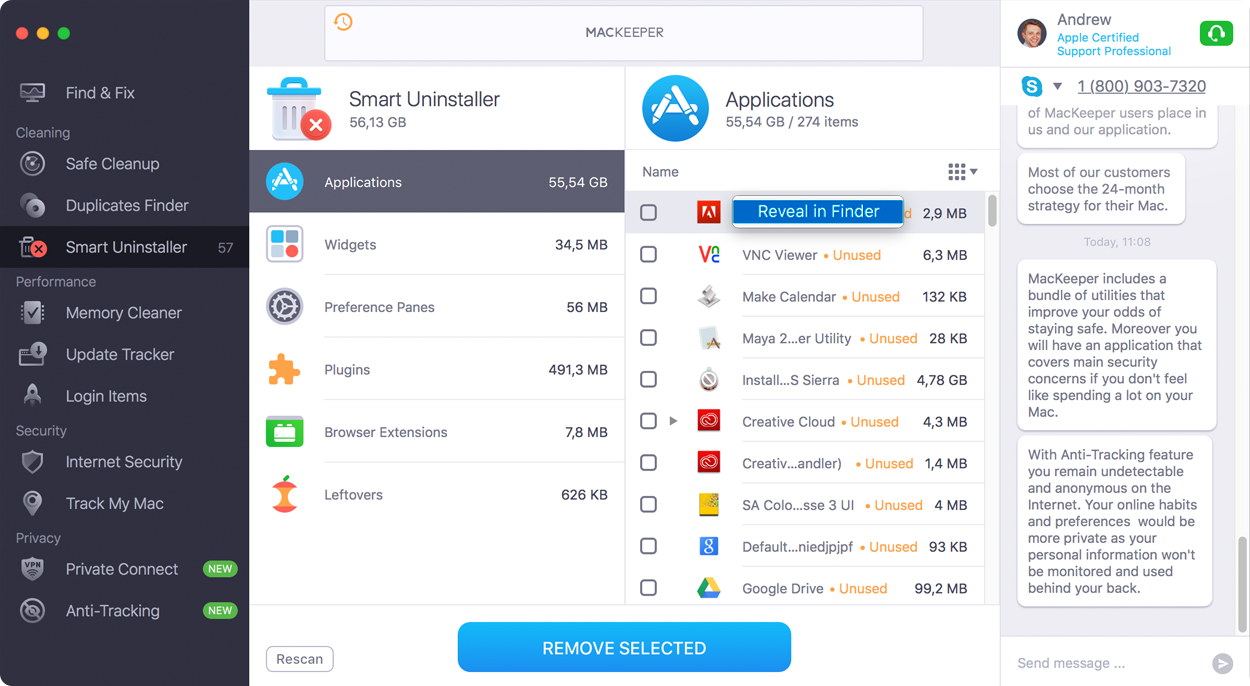
Task: Click the Plugins puzzle piece icon
Action: coord(285,370)
